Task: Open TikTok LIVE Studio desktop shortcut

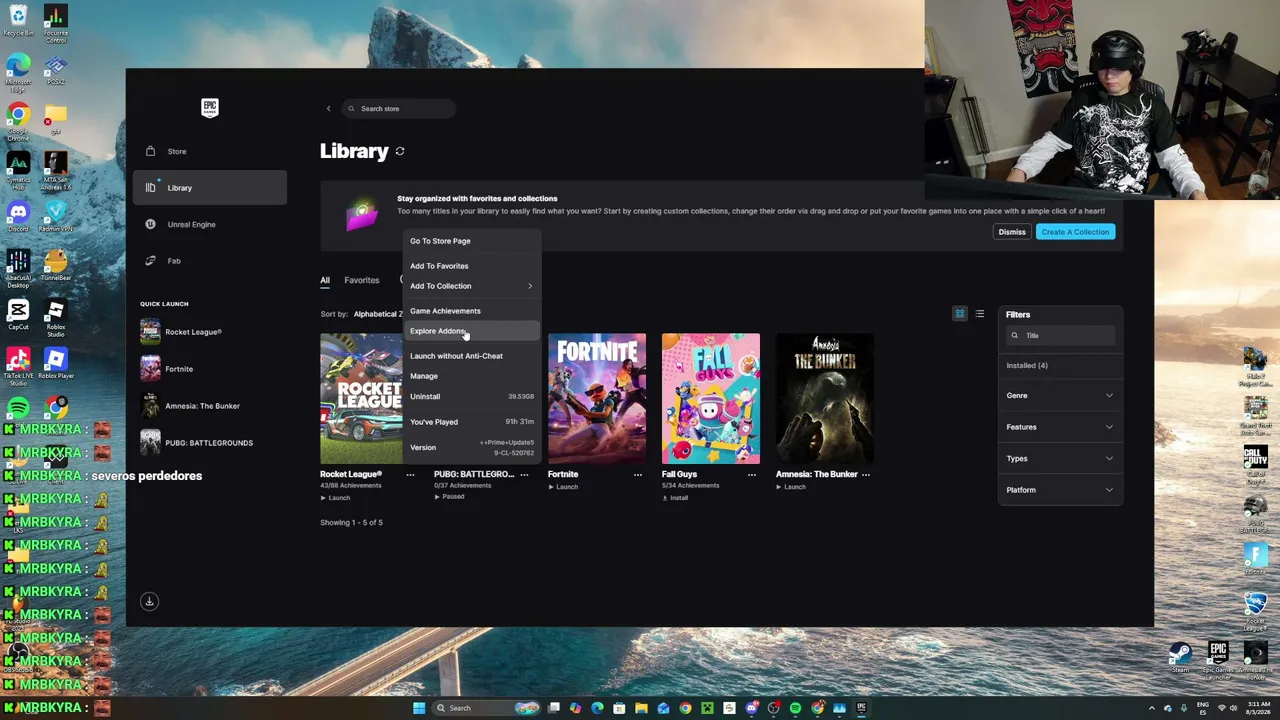Action: click(x=18, y=367)
